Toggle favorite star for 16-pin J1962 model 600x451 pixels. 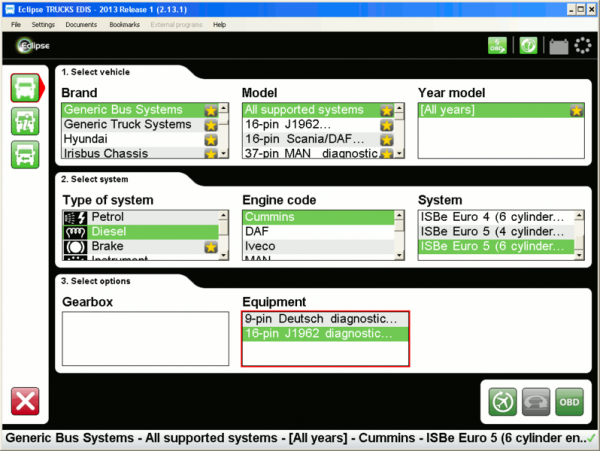click(386, 125)
